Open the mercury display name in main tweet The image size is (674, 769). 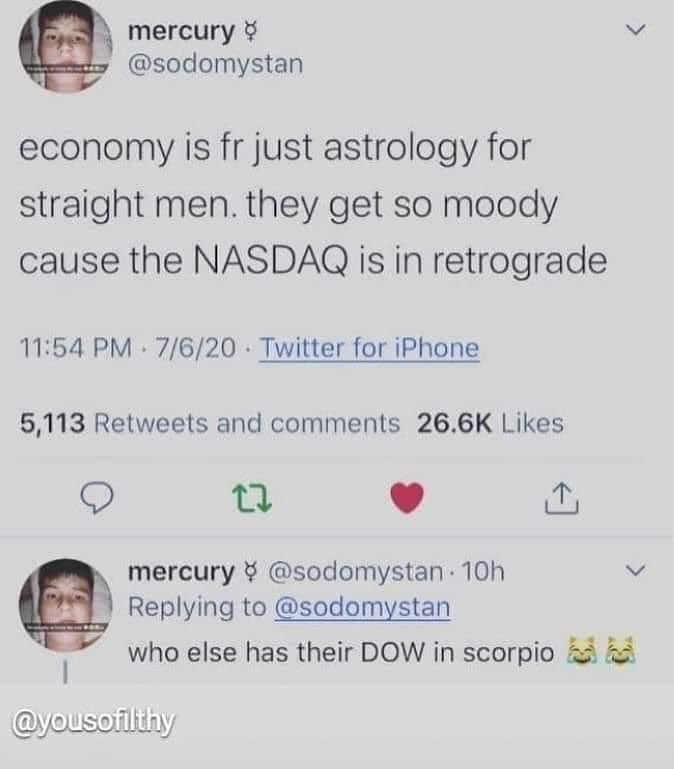(x=181, y=32)
